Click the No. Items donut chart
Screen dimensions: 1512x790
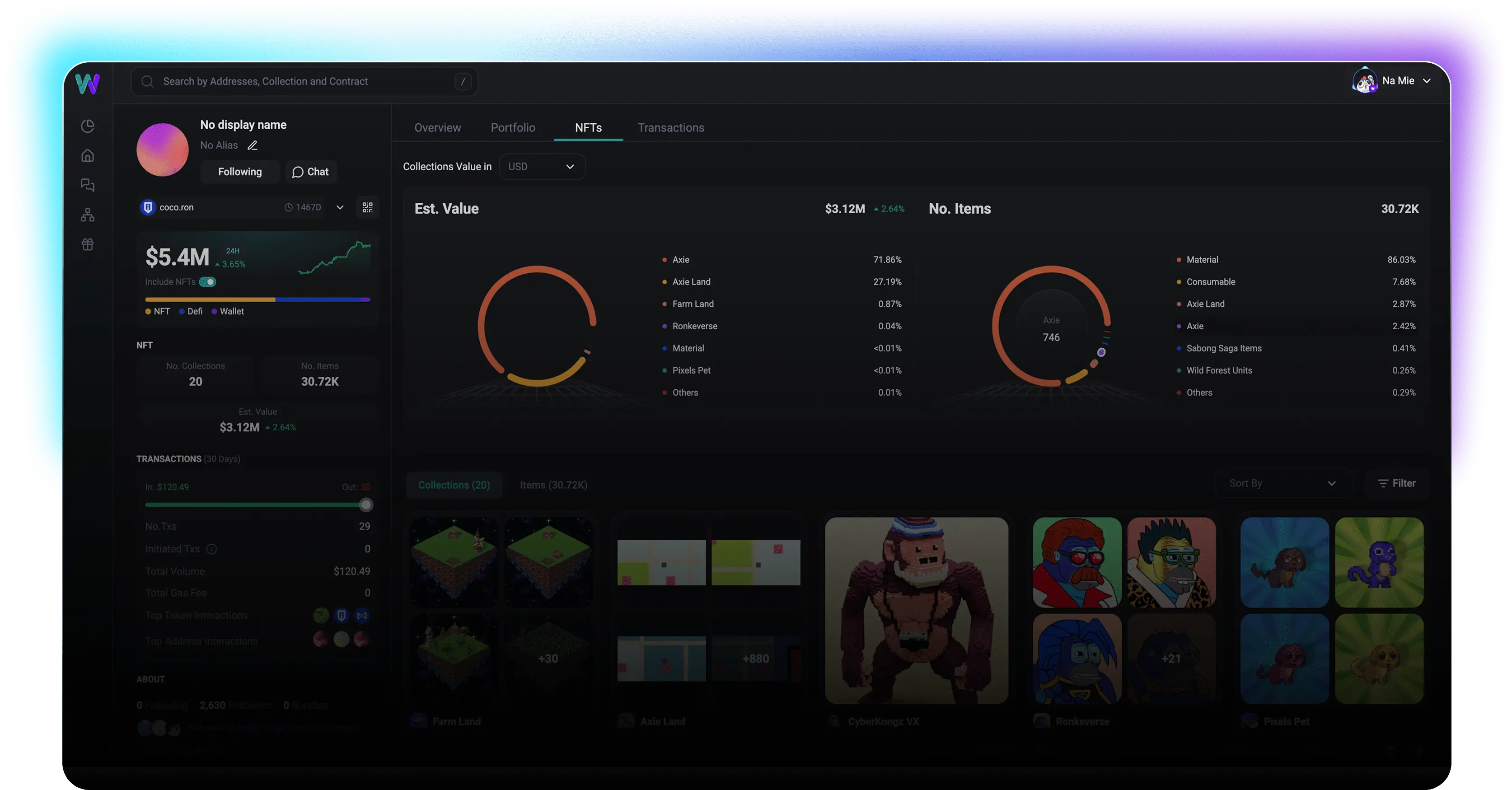tap(1051, 326)
